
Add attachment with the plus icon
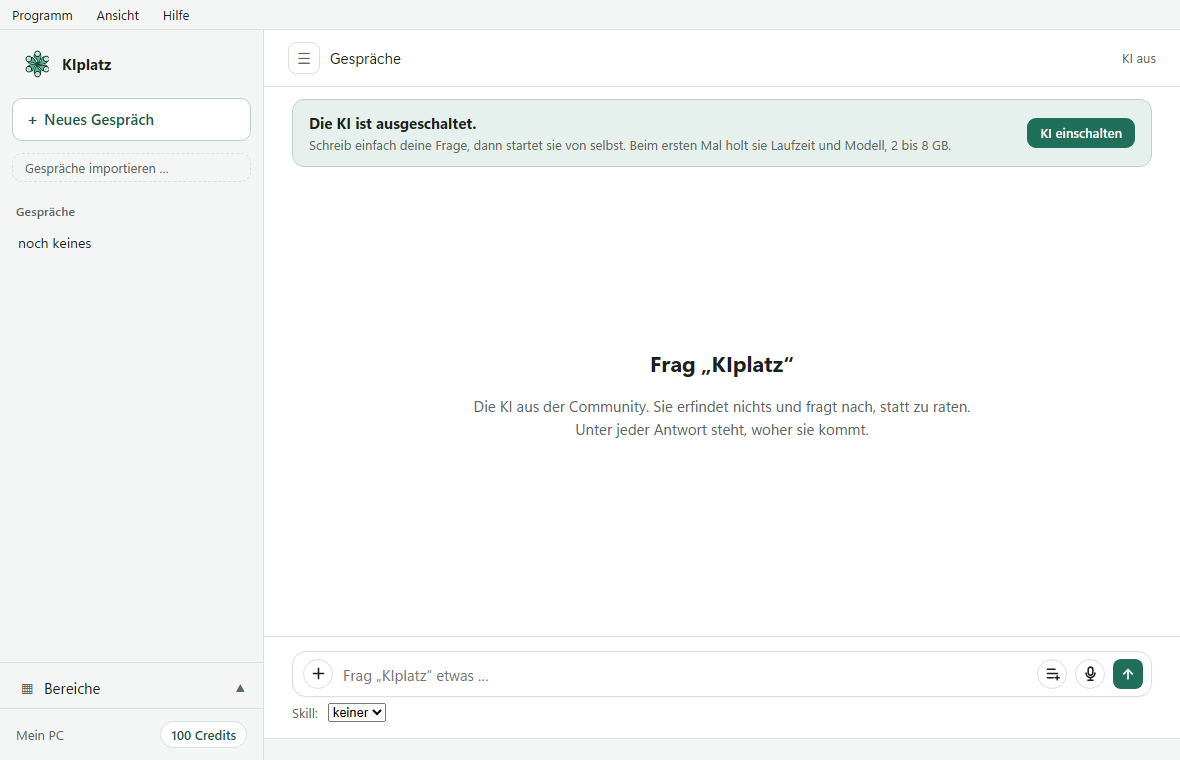click(x=318, y=673)
